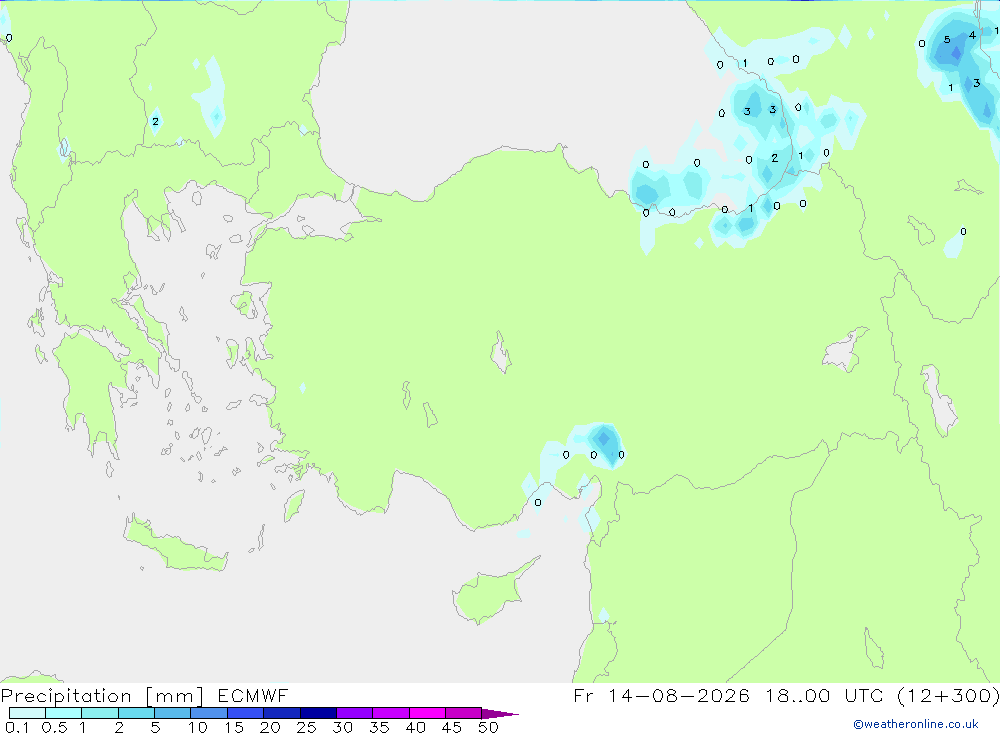1000x733 pixels.
Task: Click the lone '2' value over the Balkans
Action: click(155, 121)
